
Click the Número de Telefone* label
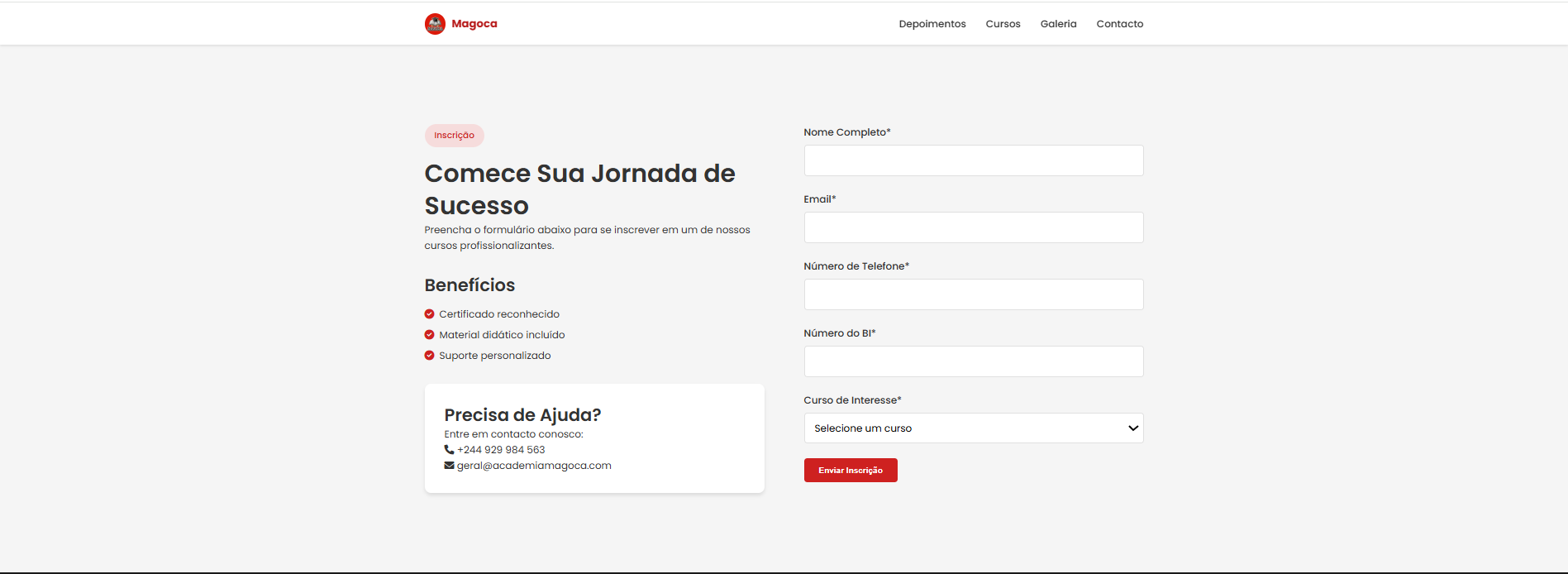(856, 266)
